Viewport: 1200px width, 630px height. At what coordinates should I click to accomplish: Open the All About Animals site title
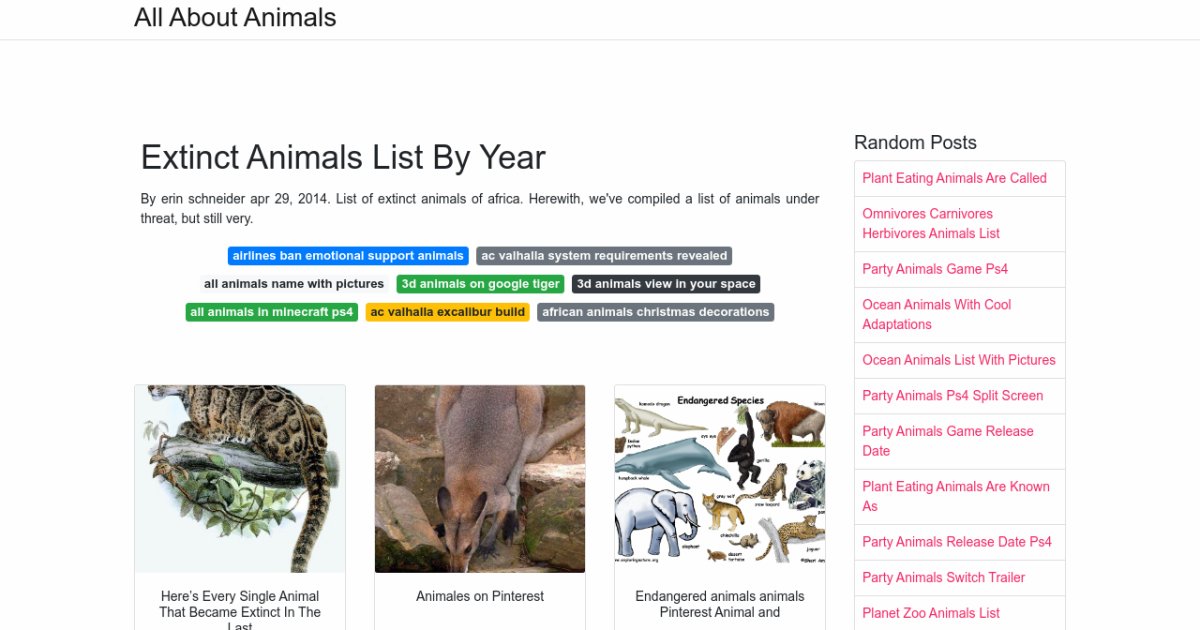point(235,18)
